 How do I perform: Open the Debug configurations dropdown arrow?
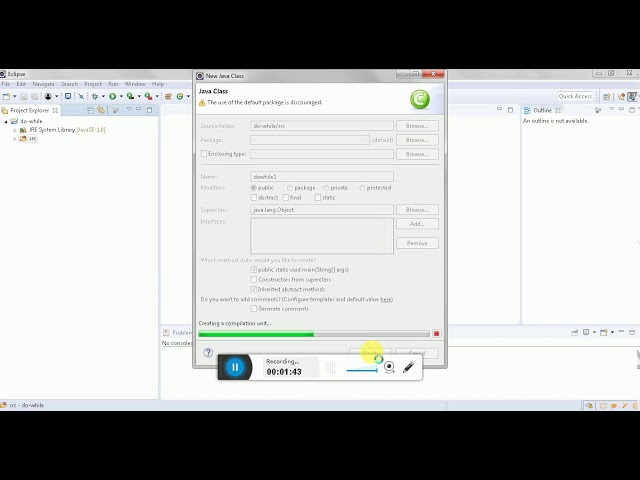click(103, 96)
